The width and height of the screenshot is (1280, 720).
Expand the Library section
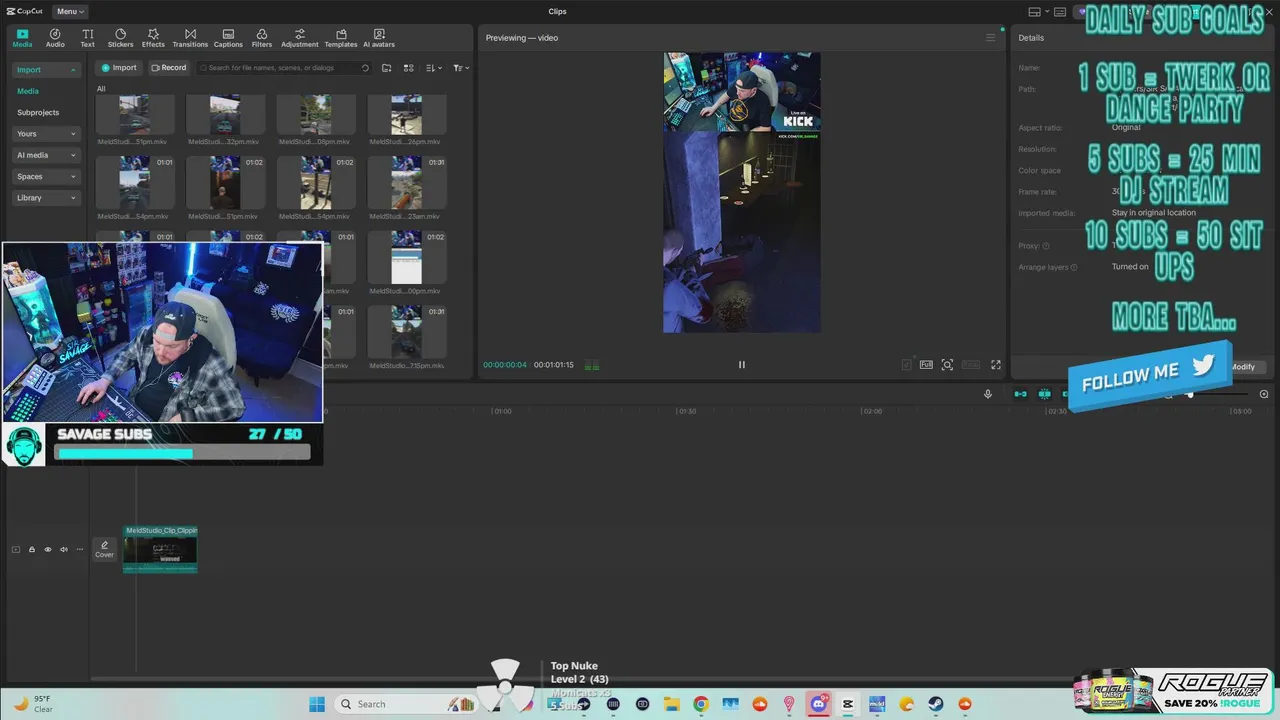coord(46,198)
